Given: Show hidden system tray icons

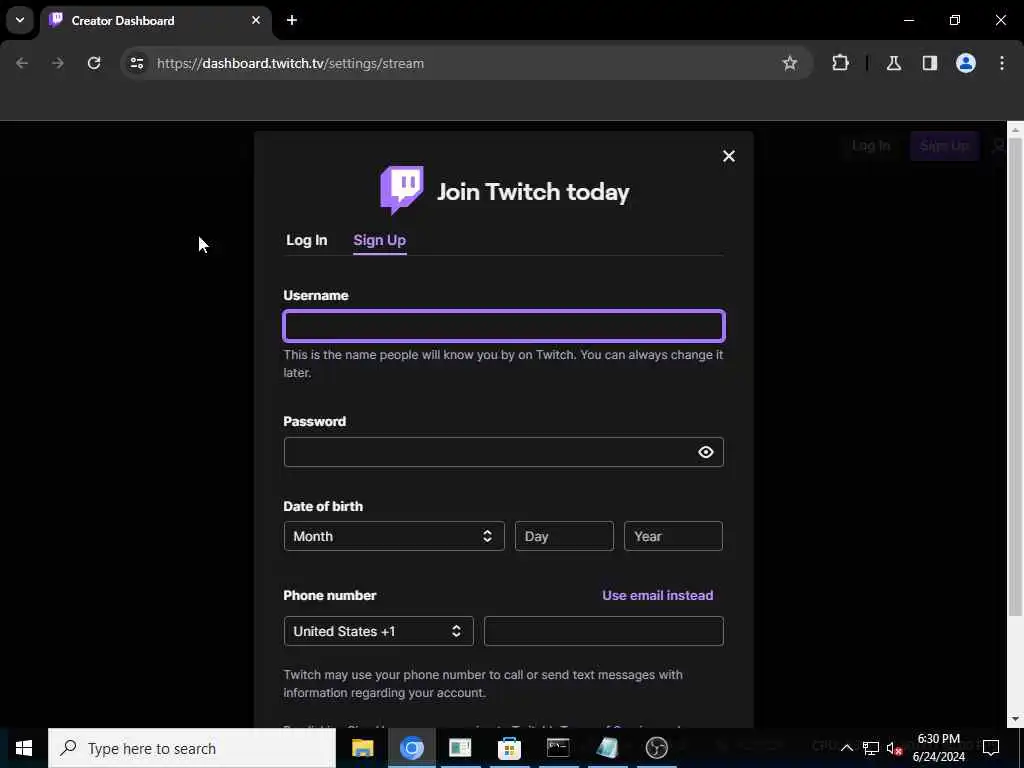Looking at the screenshot, I should (846, 748).
